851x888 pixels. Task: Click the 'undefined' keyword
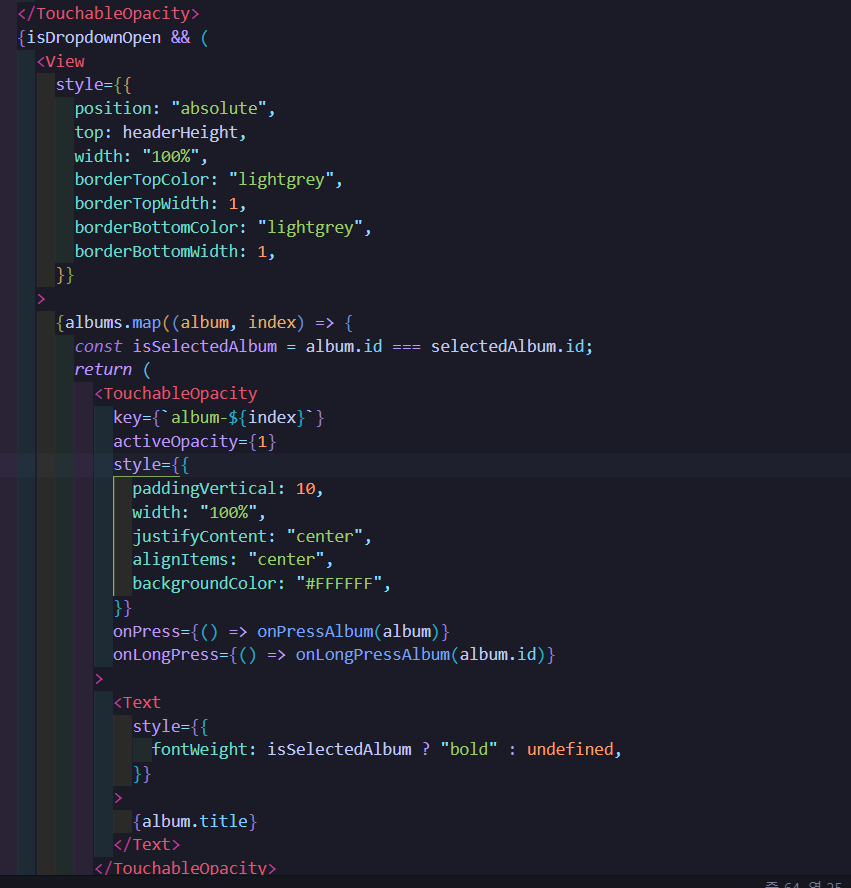click(x=570, y=750)
